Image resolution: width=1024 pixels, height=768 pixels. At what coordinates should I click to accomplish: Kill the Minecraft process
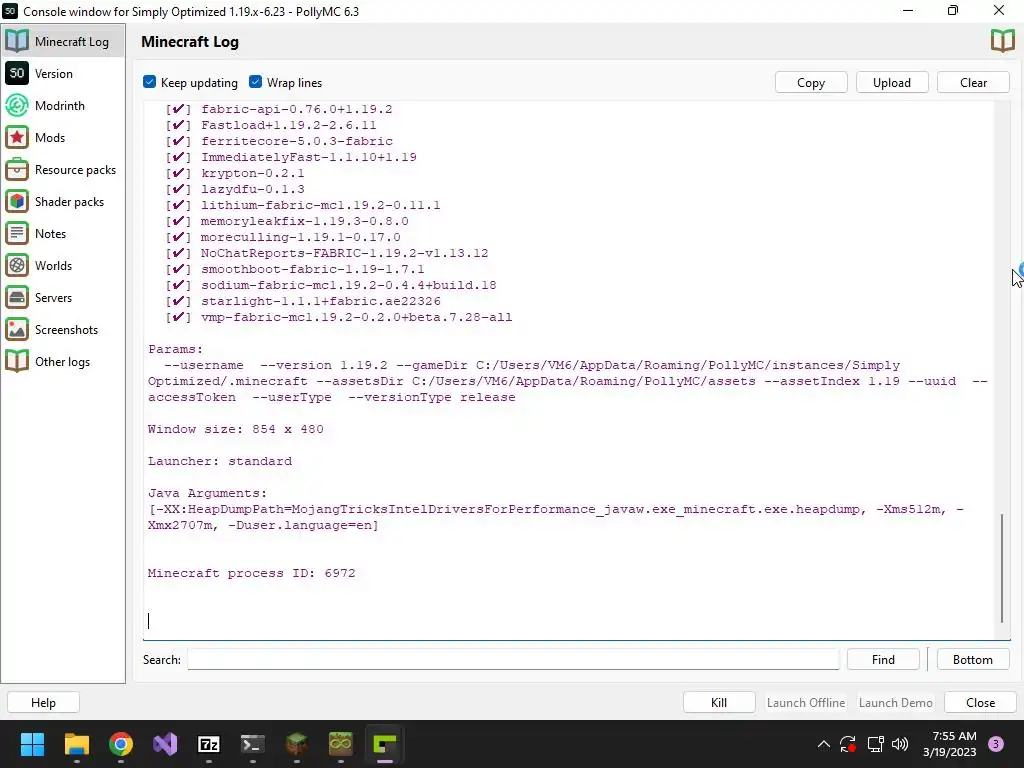coord(719,703)
